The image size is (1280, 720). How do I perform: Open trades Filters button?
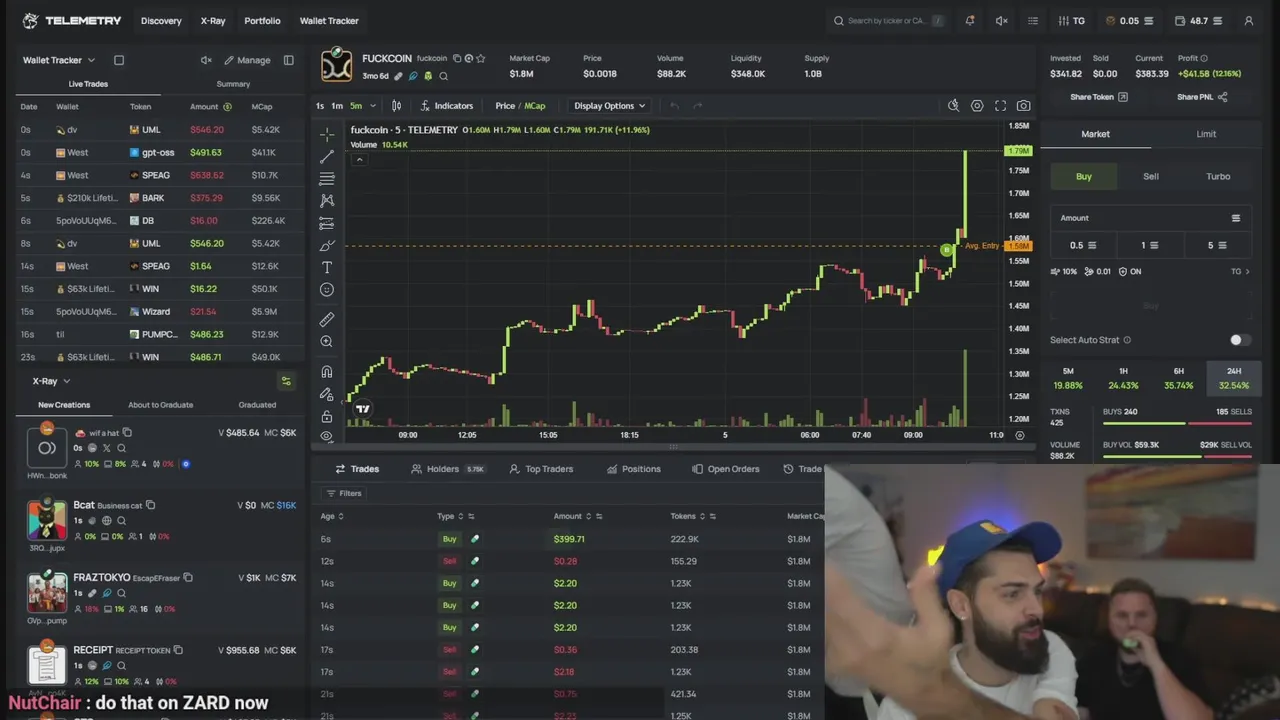point(343,493)
